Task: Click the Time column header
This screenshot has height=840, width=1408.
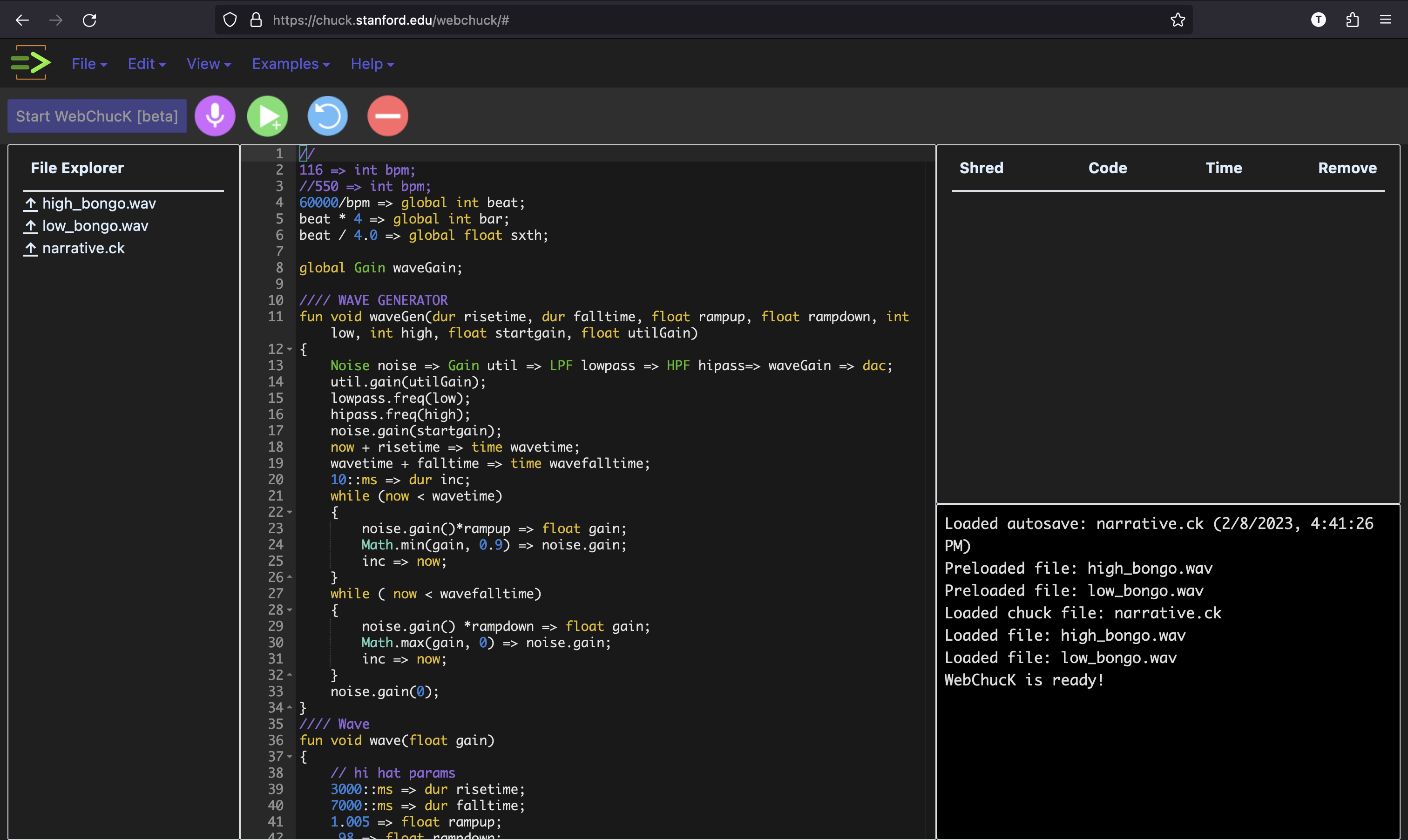Action: [x=1224, y=168]
